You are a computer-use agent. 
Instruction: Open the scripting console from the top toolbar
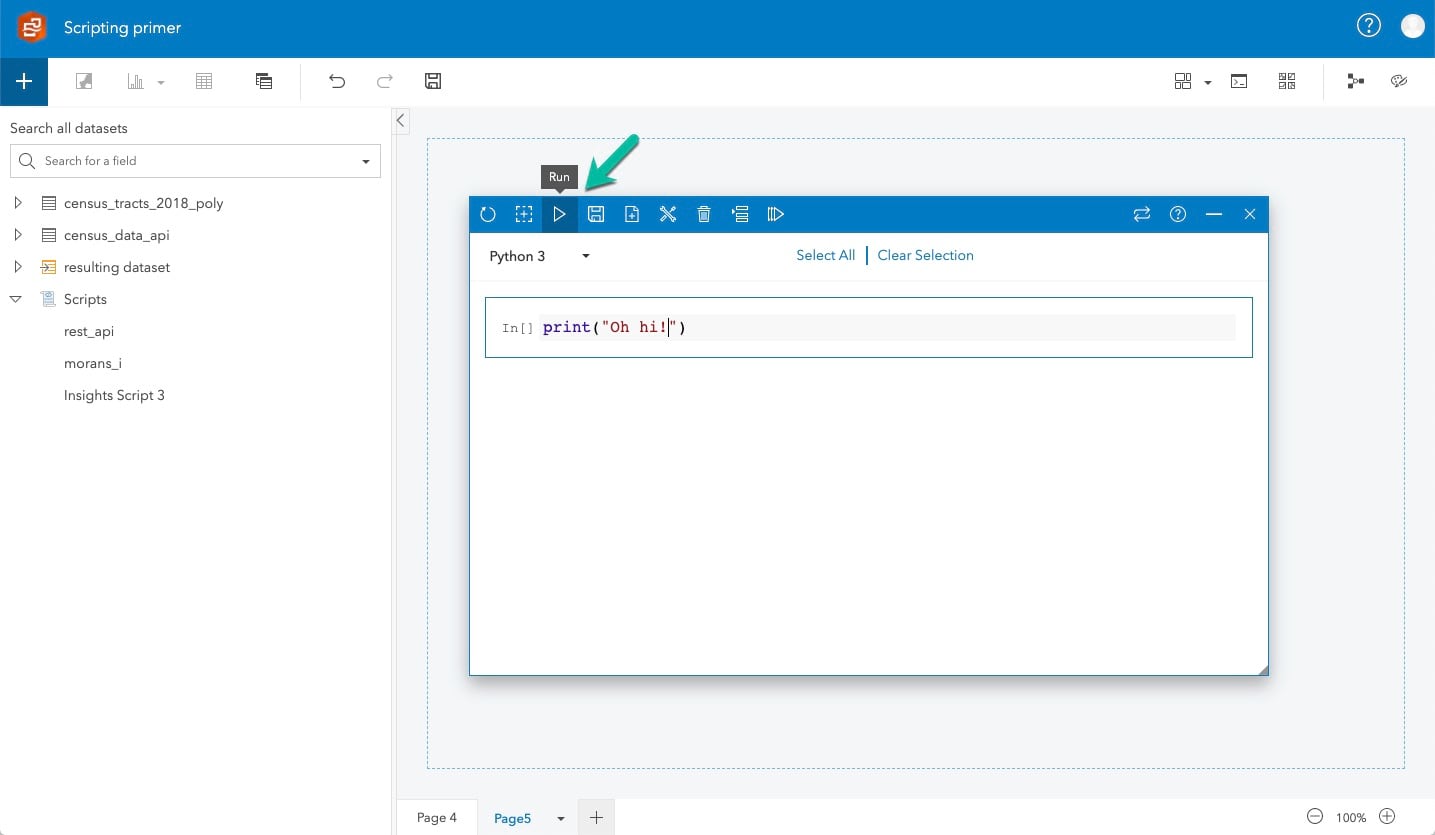click(1239, 81)
